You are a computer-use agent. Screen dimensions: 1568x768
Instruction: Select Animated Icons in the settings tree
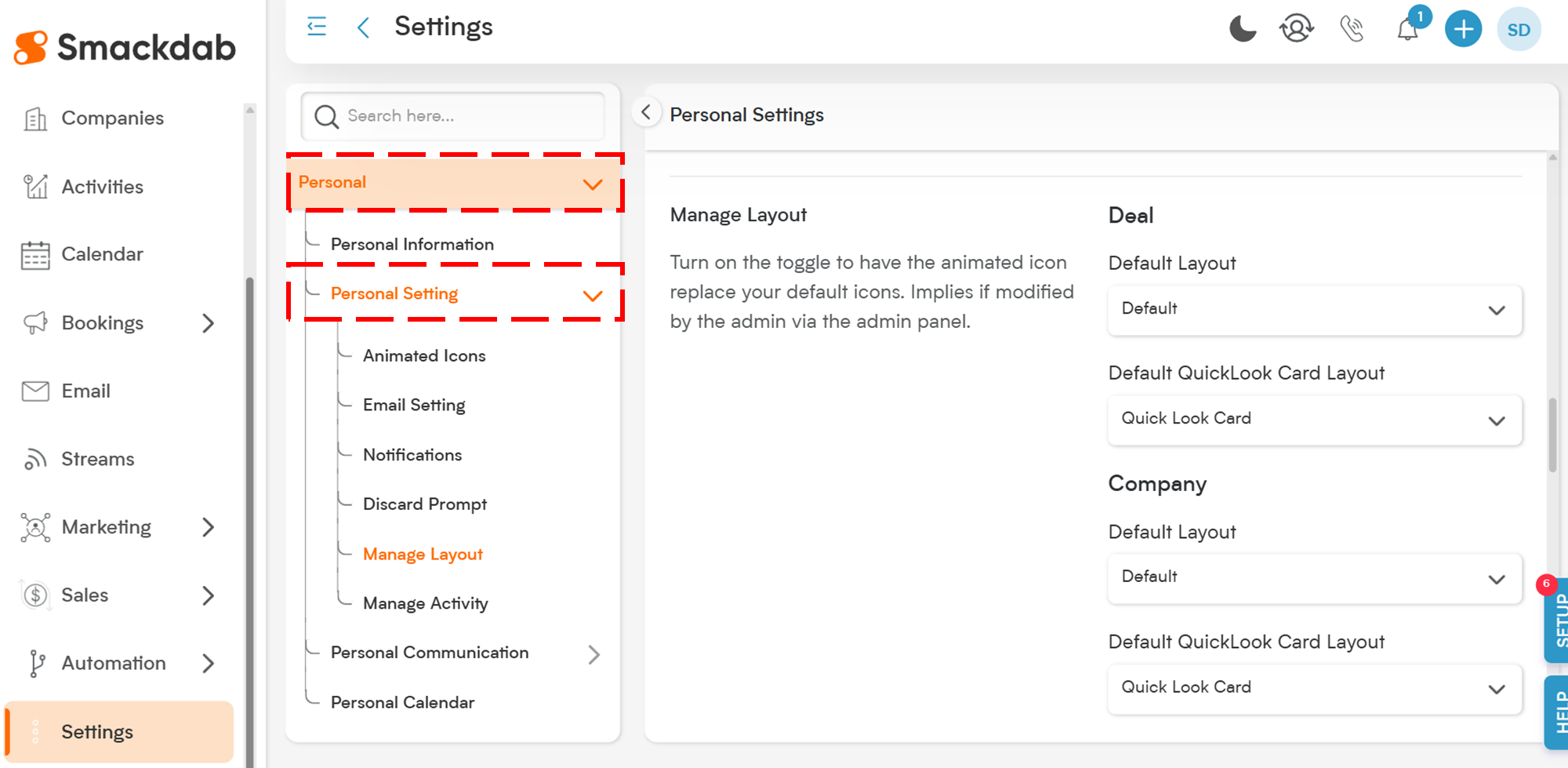click(424, 356)
